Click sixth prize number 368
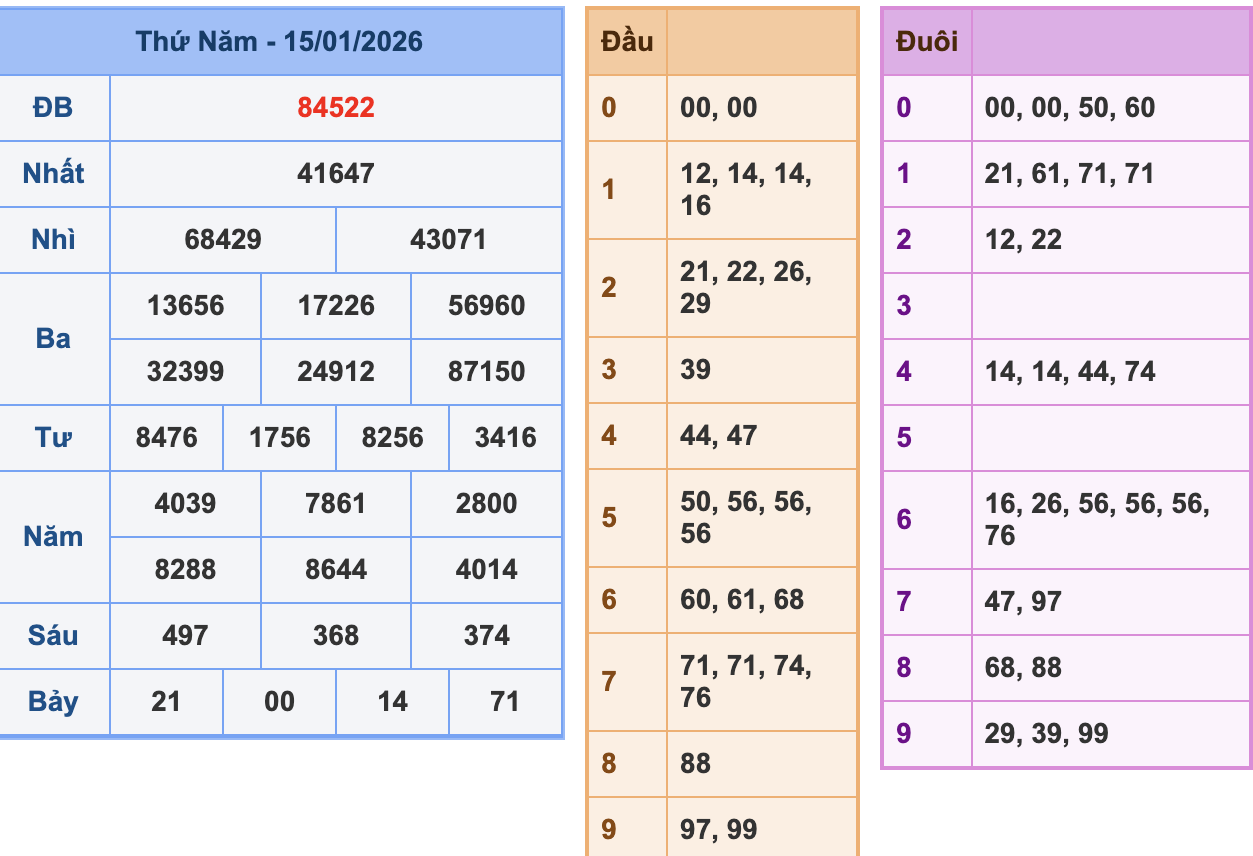 pos(337,635)
